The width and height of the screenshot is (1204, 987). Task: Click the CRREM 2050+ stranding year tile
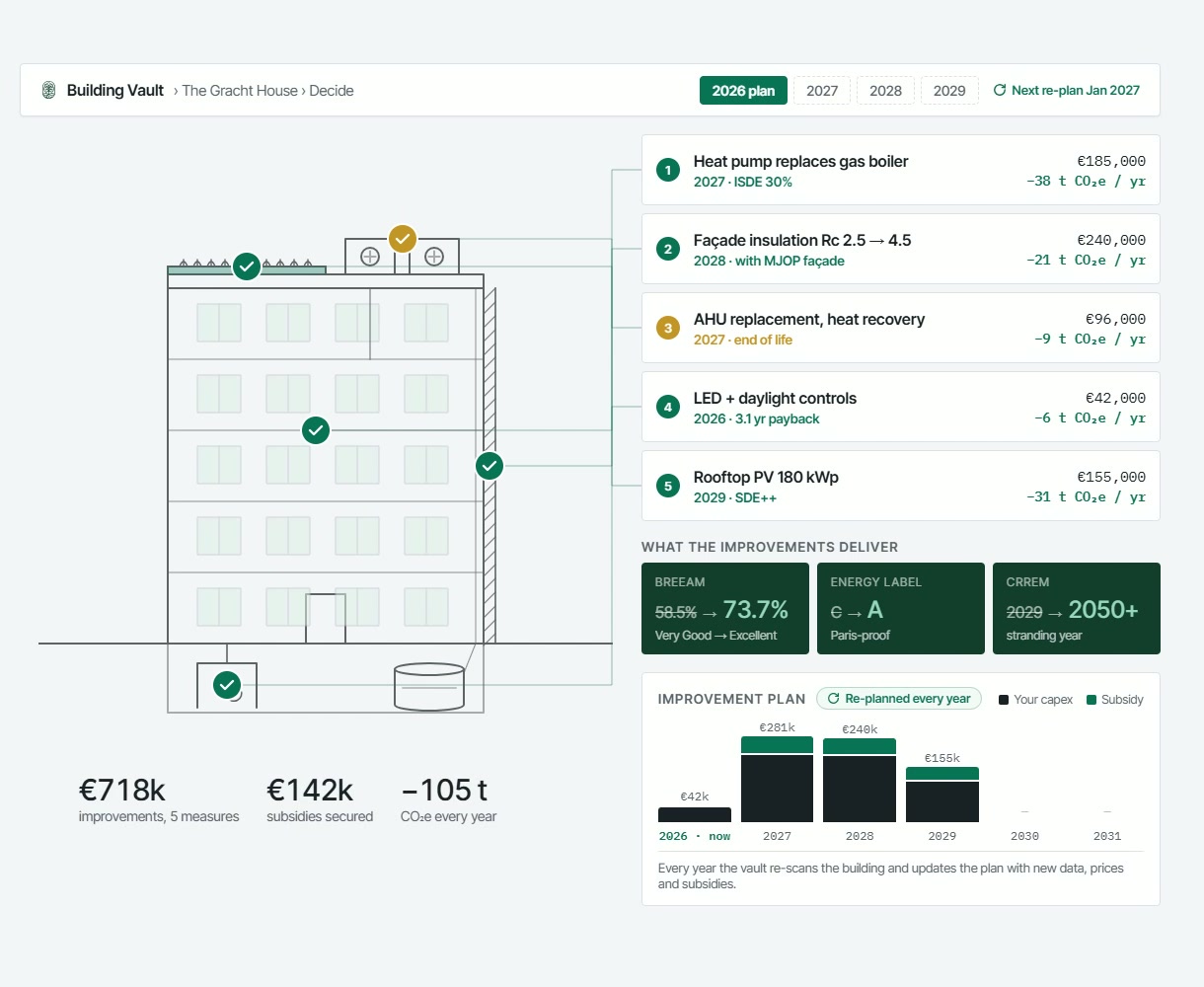point(1077,608)
